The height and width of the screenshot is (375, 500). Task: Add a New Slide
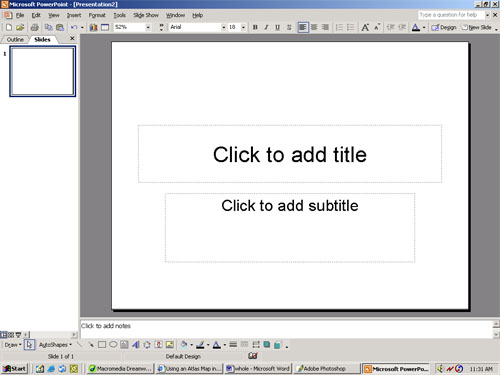pos(477,27)
